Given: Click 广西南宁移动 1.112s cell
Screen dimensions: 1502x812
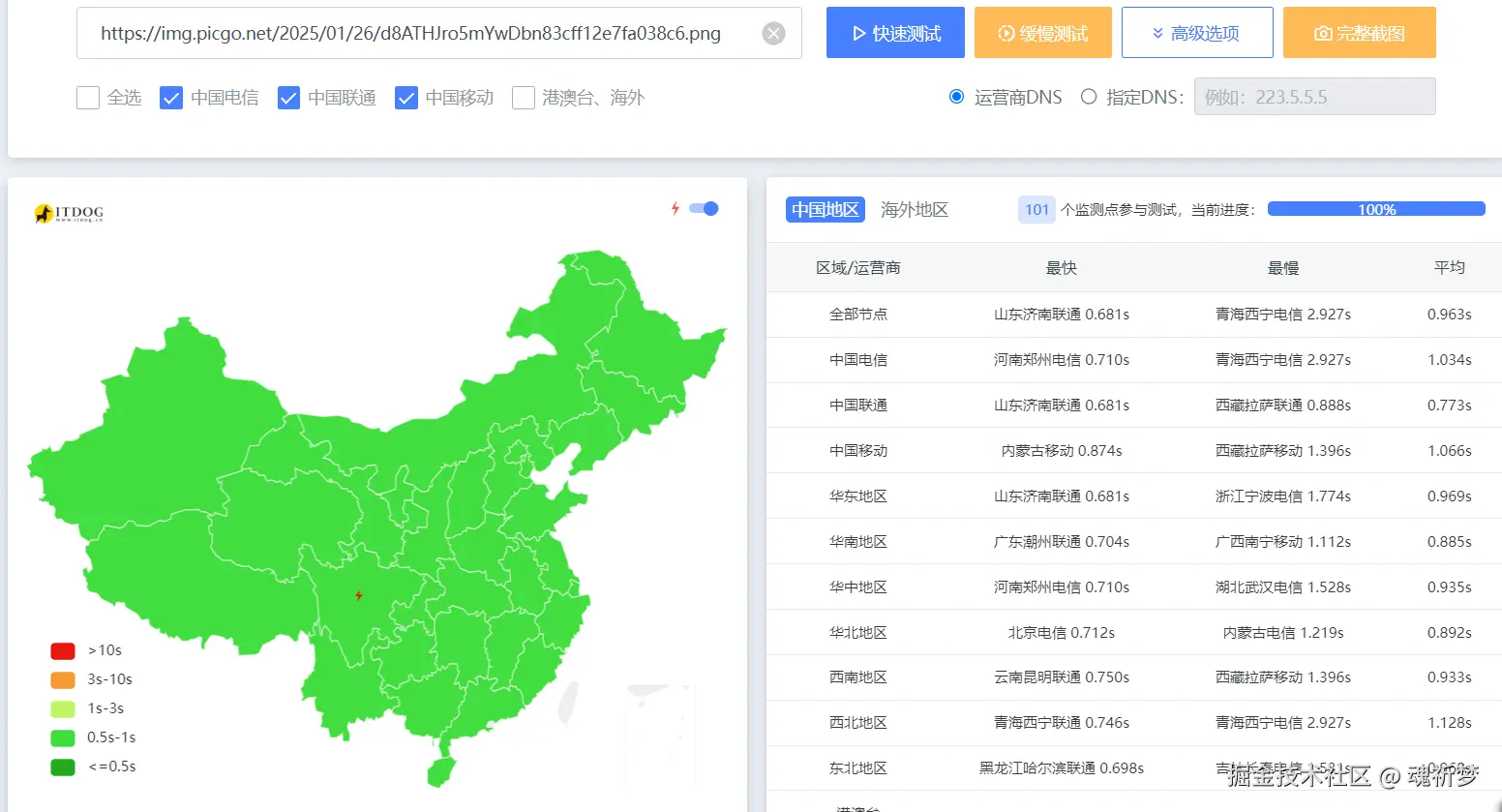Looking at the screenshot, I should pos(1283,542).
